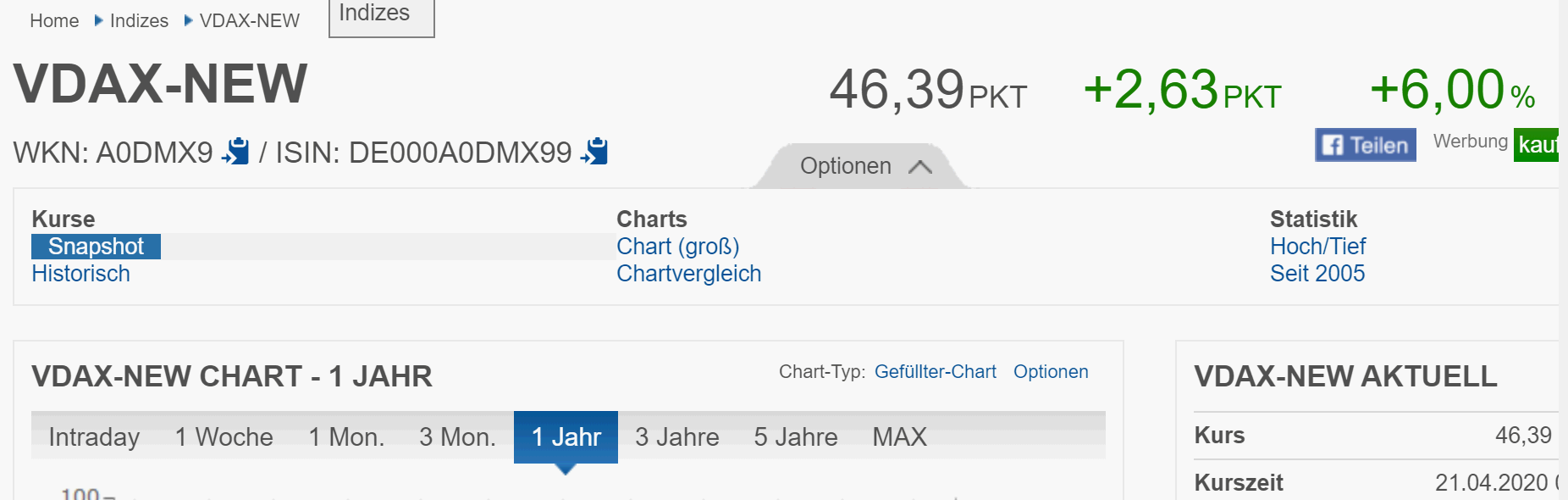Change chart type via Gefüllter-Chart
Screen dimensions: 1568x500
[x=935, y=372]
